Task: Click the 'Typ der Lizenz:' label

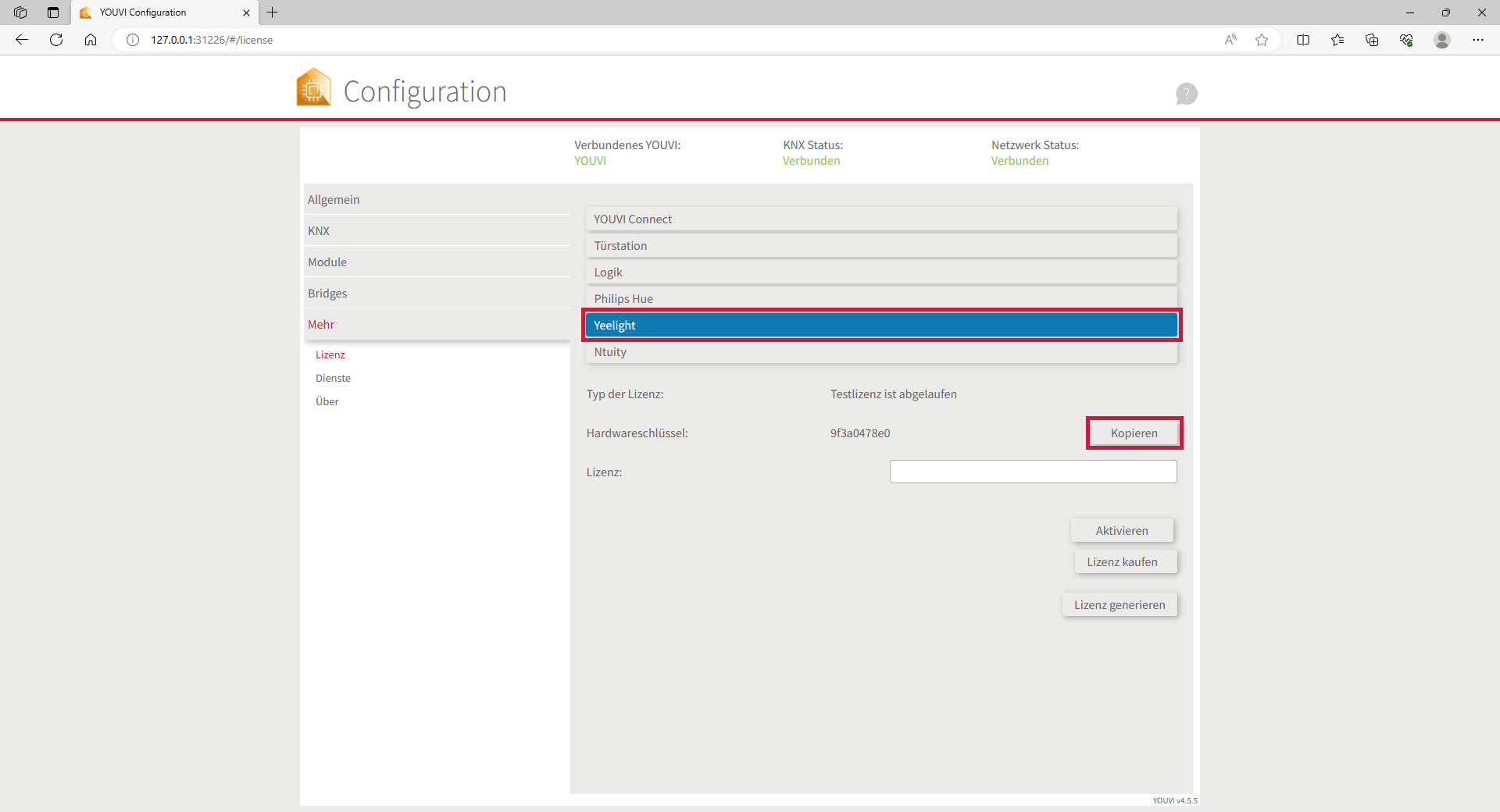Action: coord(625,394)
